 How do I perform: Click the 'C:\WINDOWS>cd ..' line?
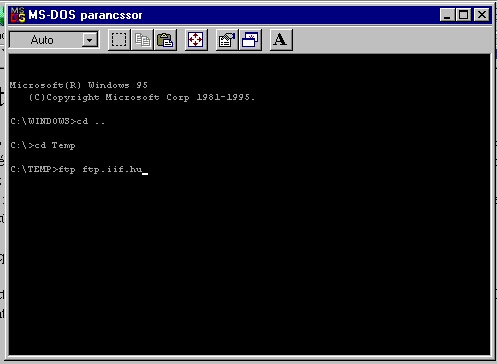[57, 121]
